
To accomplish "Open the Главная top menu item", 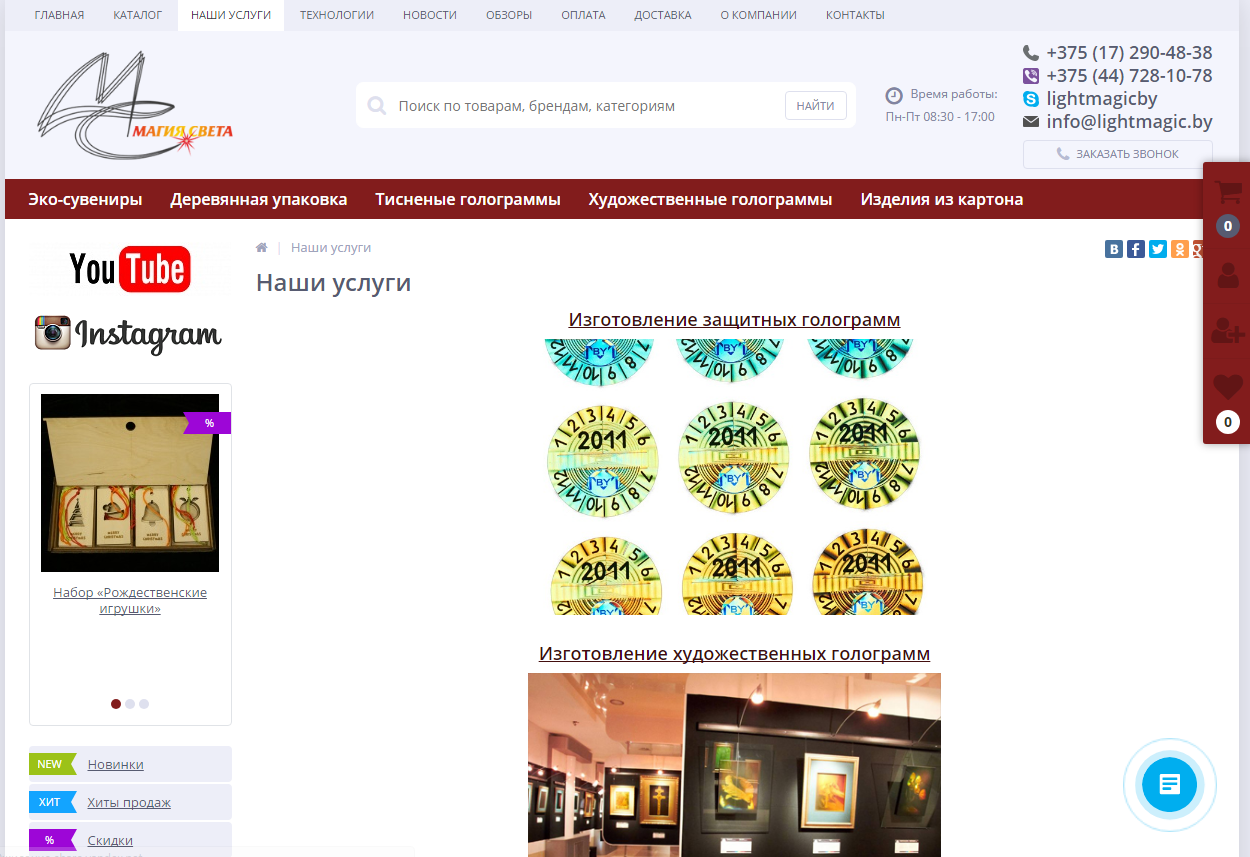I will [59, 15].
